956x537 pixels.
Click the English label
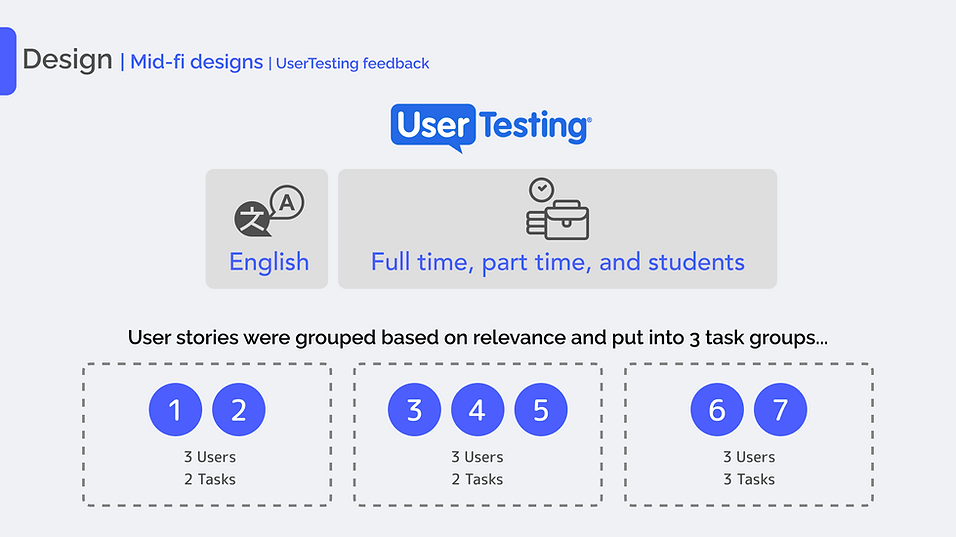(x=269, y=262)
